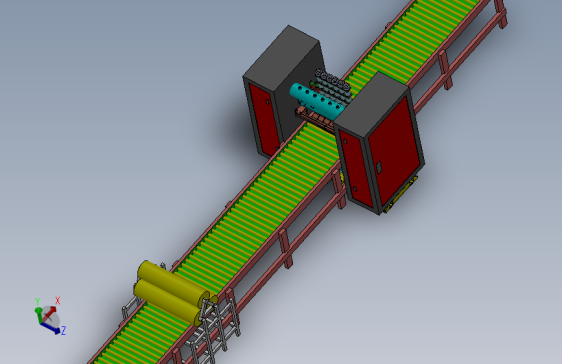Click the green Y axis of orientation triad
The width and height of the screenshot is (562, 364).
coord(38,314)
